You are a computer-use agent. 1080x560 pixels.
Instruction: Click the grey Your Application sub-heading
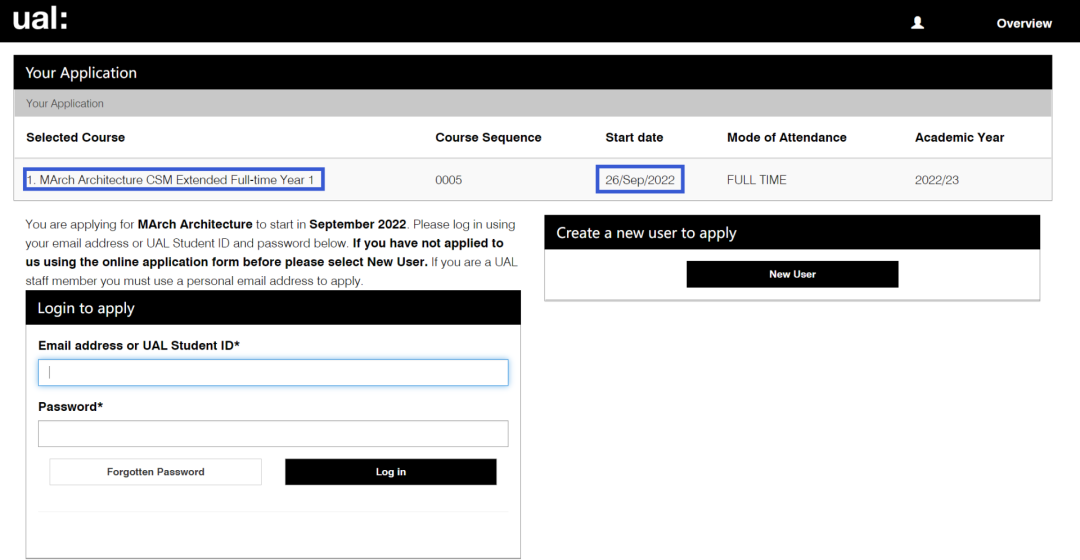click(532, 103)
